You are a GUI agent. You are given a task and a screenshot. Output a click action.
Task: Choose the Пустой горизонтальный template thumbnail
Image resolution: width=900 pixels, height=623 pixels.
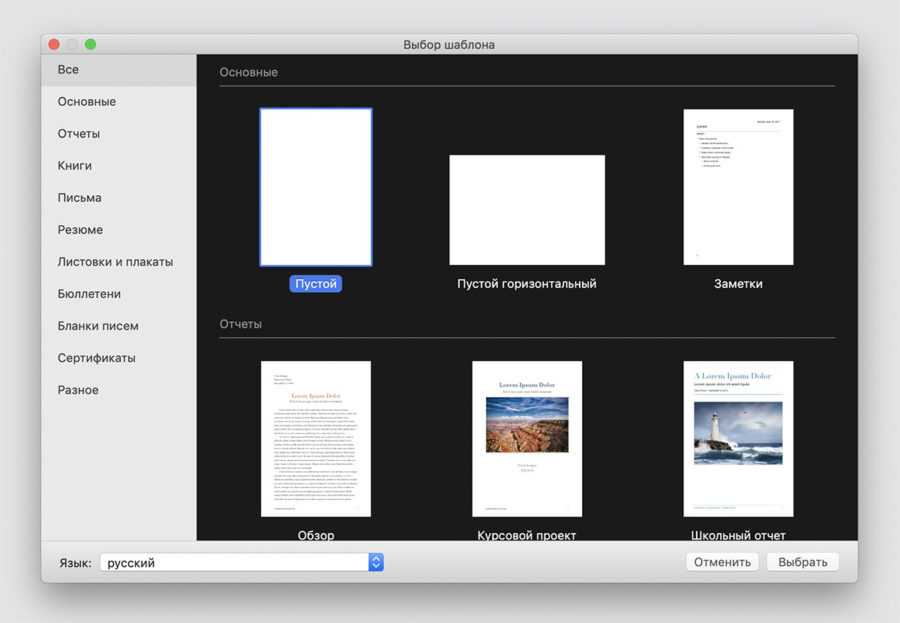point(527,210)
